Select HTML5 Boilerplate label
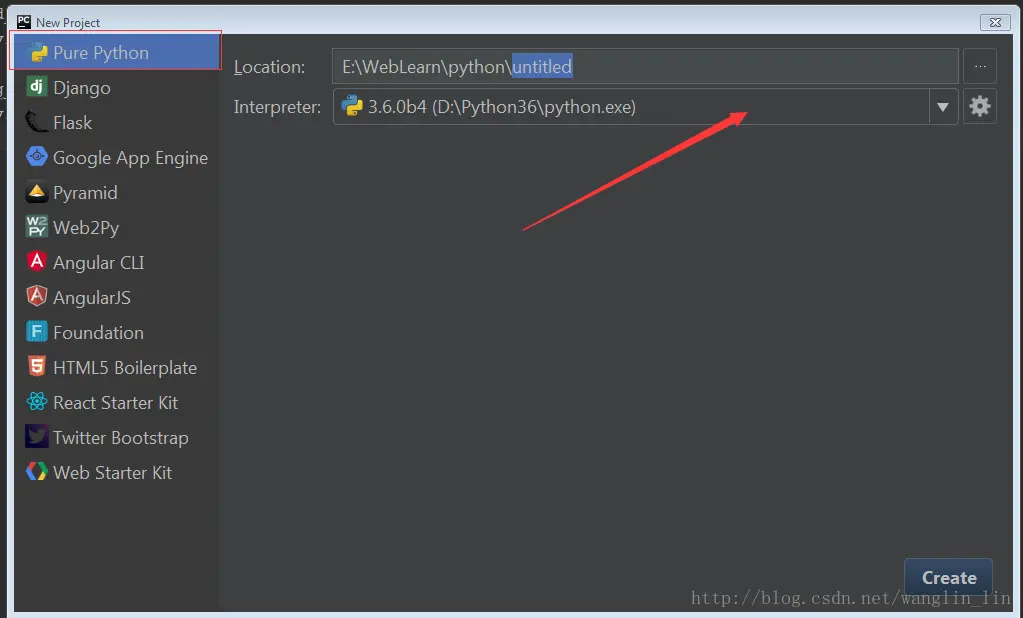 [x=125, y=368]
